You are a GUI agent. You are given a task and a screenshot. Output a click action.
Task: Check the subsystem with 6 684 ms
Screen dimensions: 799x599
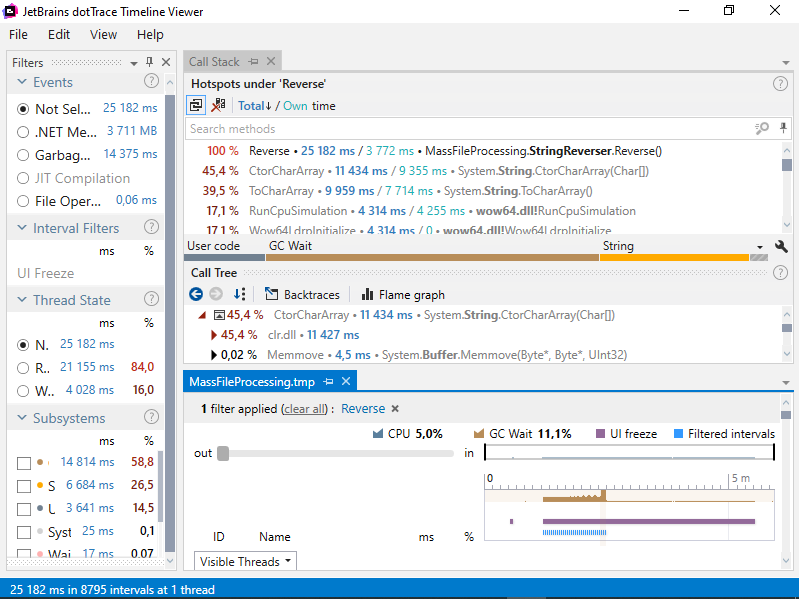24,486
